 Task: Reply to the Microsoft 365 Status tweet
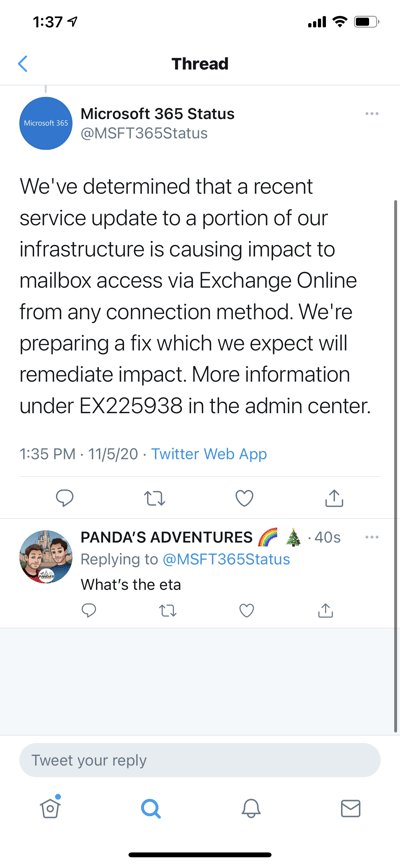pos(65,499)
